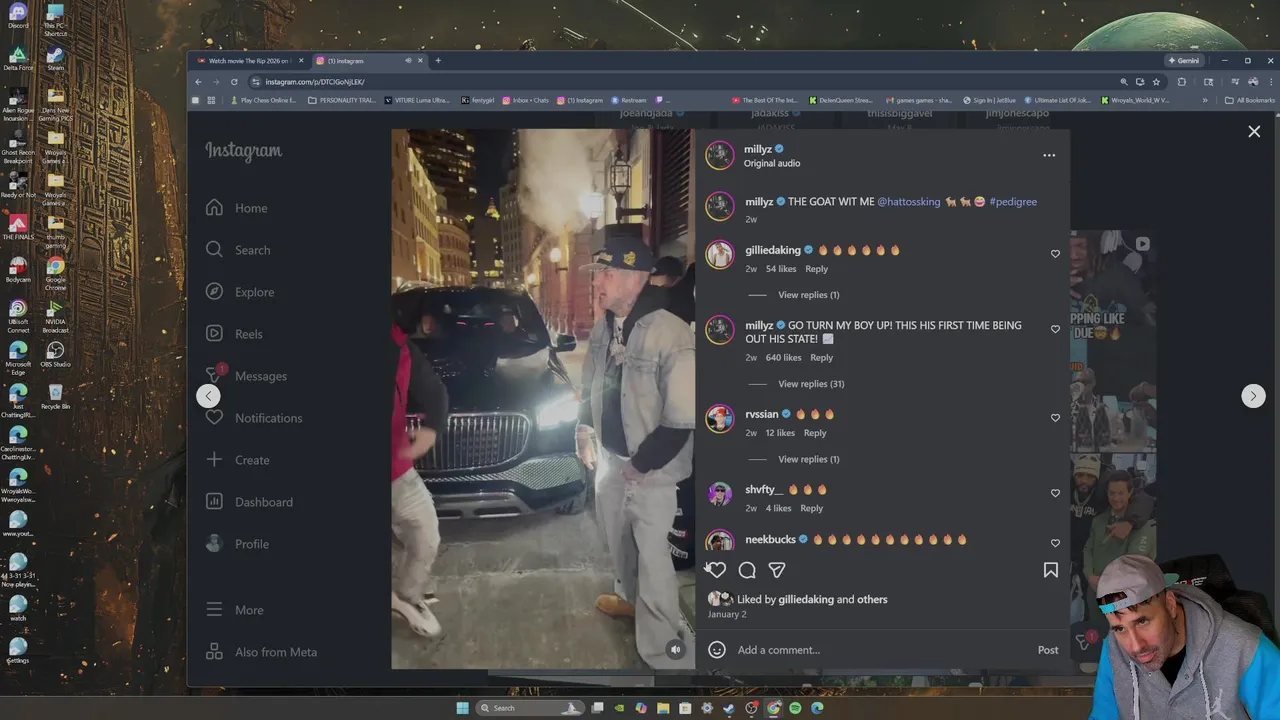The width and height of the screenshot is (1280, 720).
Task: Open emoji picker in comment box
Action: point(717,650)
